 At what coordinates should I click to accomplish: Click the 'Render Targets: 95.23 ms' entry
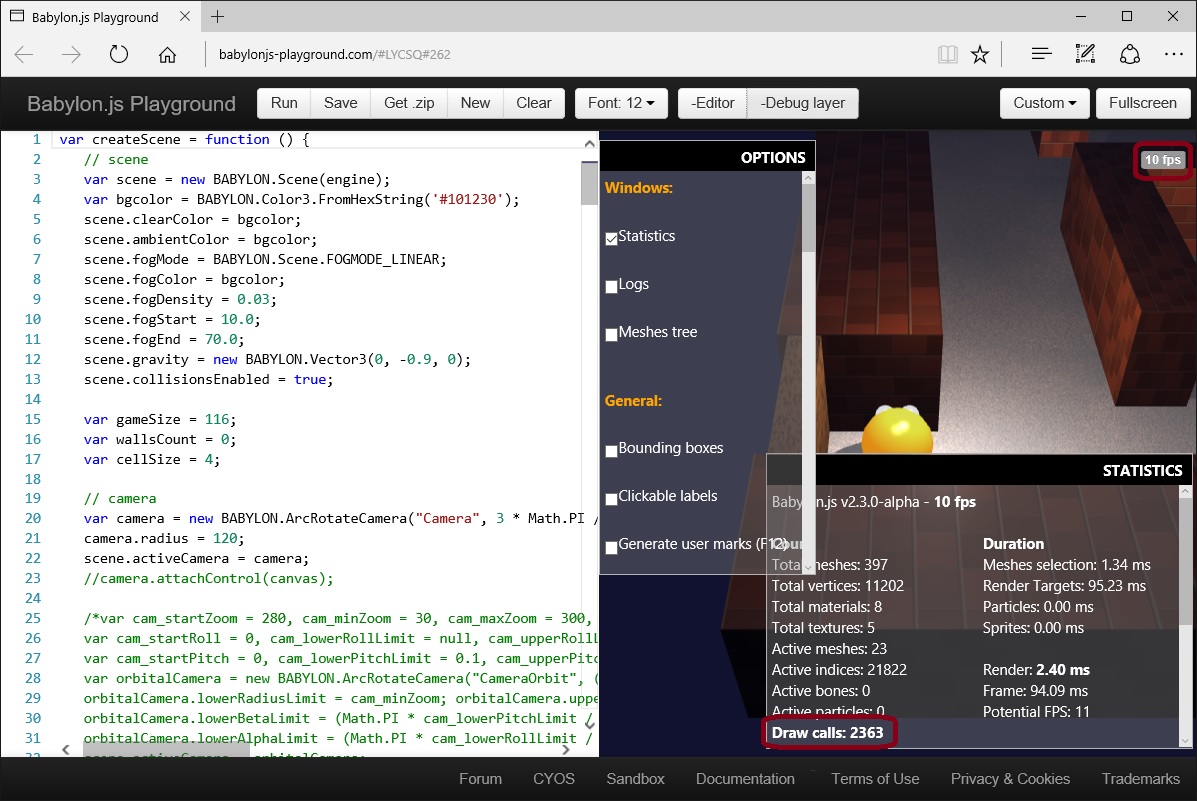click(1064, 586)
